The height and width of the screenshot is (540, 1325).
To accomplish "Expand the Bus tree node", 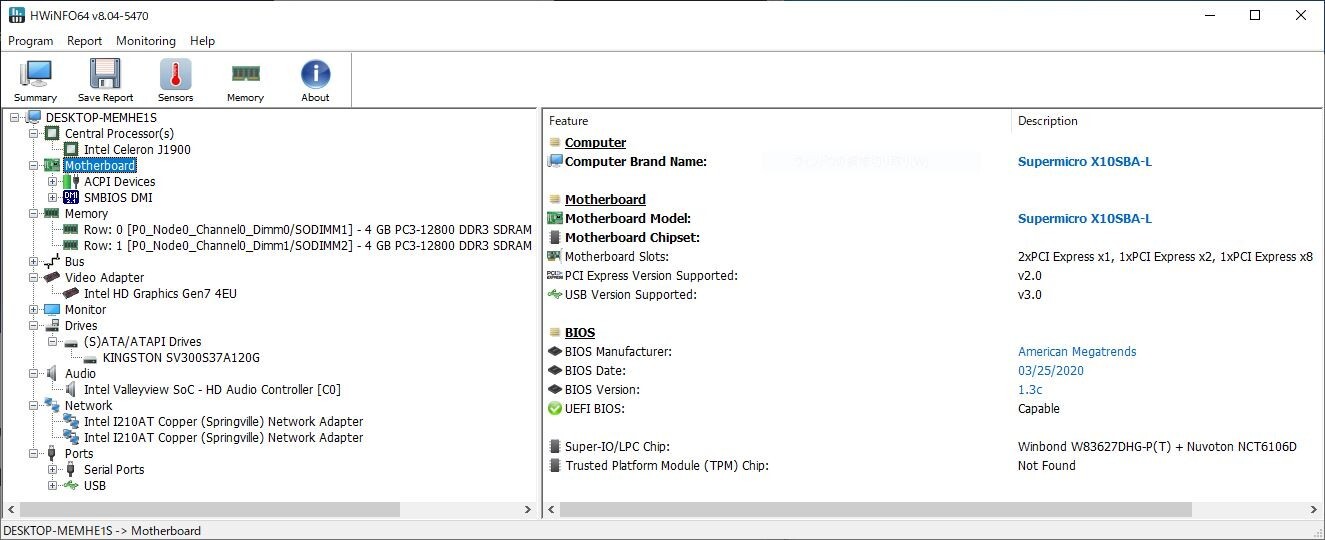I will (x=34, y=261).
